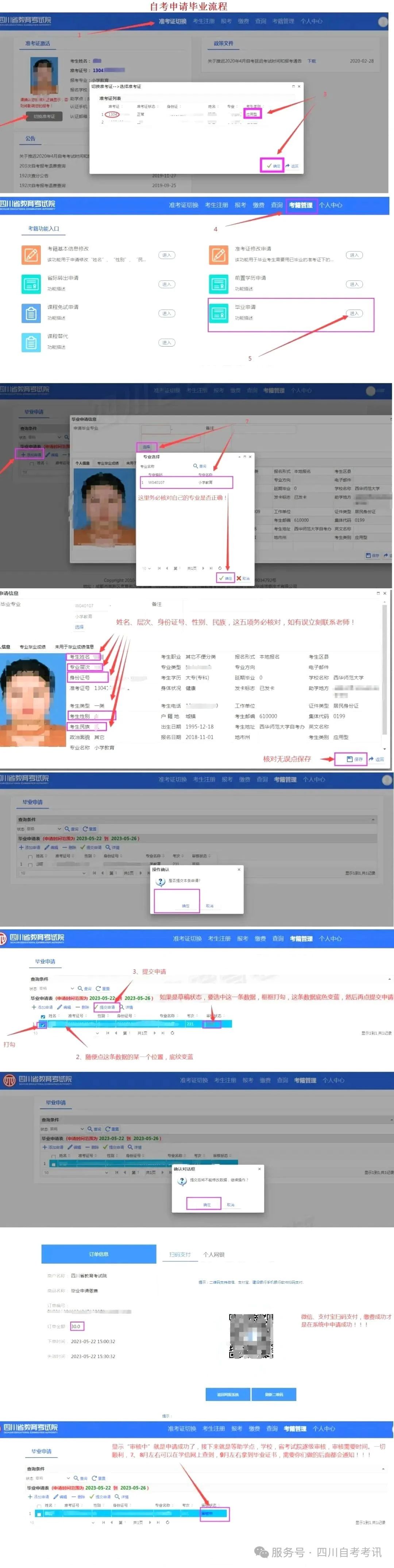The width and height of the screenshot is (394, 1568).
Task: Click the highlighted 毕业申请 green icon
Action: point(218,313)
